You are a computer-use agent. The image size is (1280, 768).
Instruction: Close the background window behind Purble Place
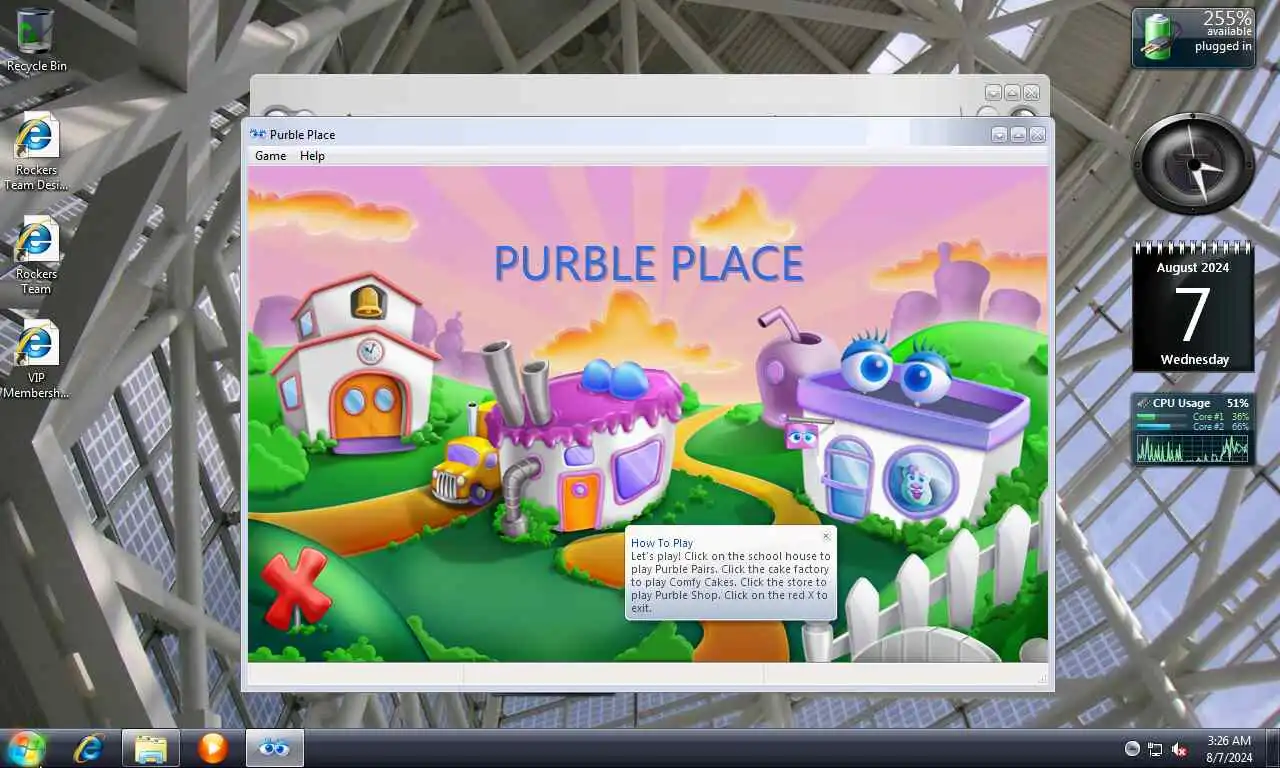pyautogui.click(x=1031, y=93)
